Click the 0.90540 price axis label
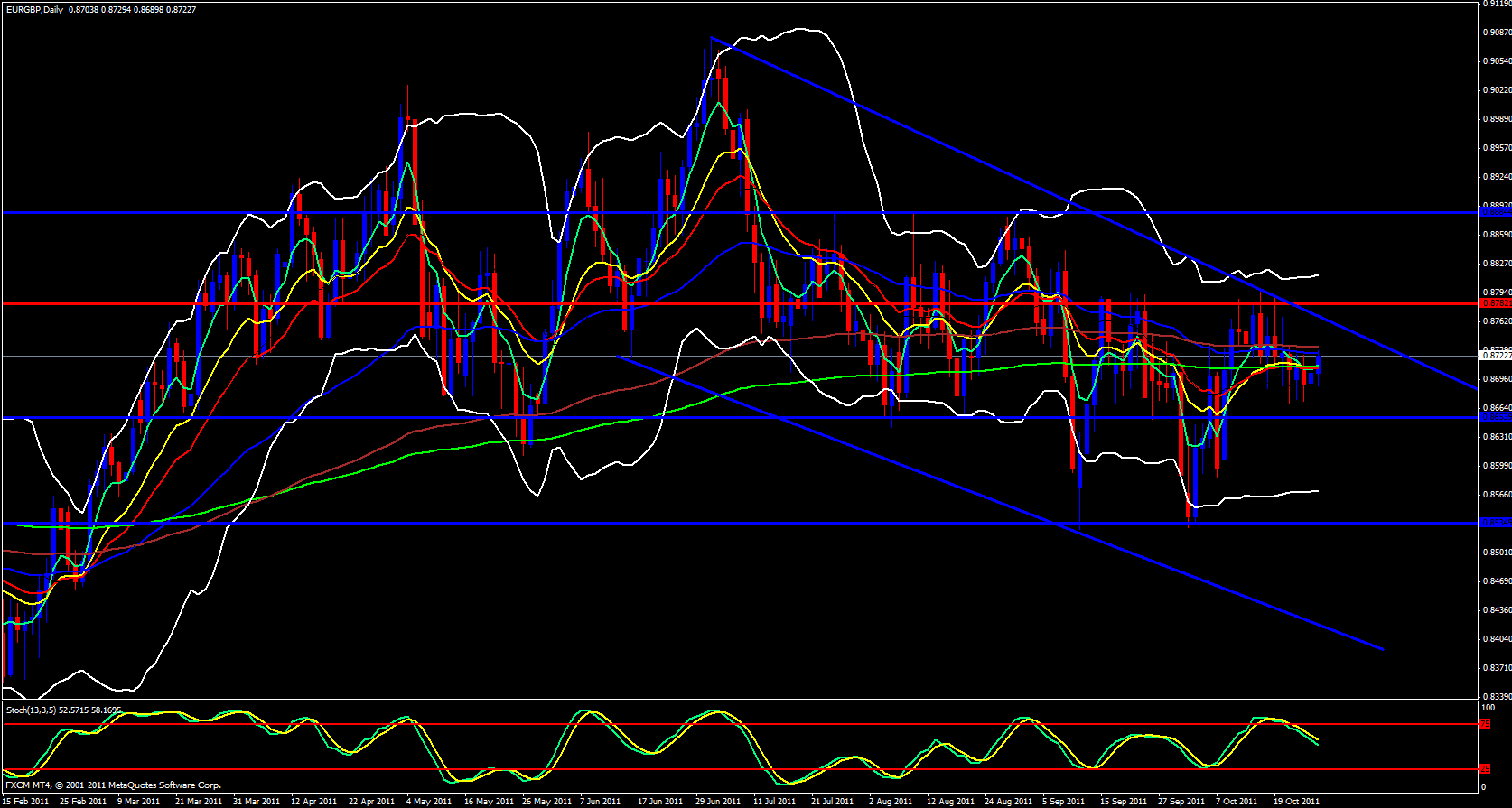 pos(1497,61)
